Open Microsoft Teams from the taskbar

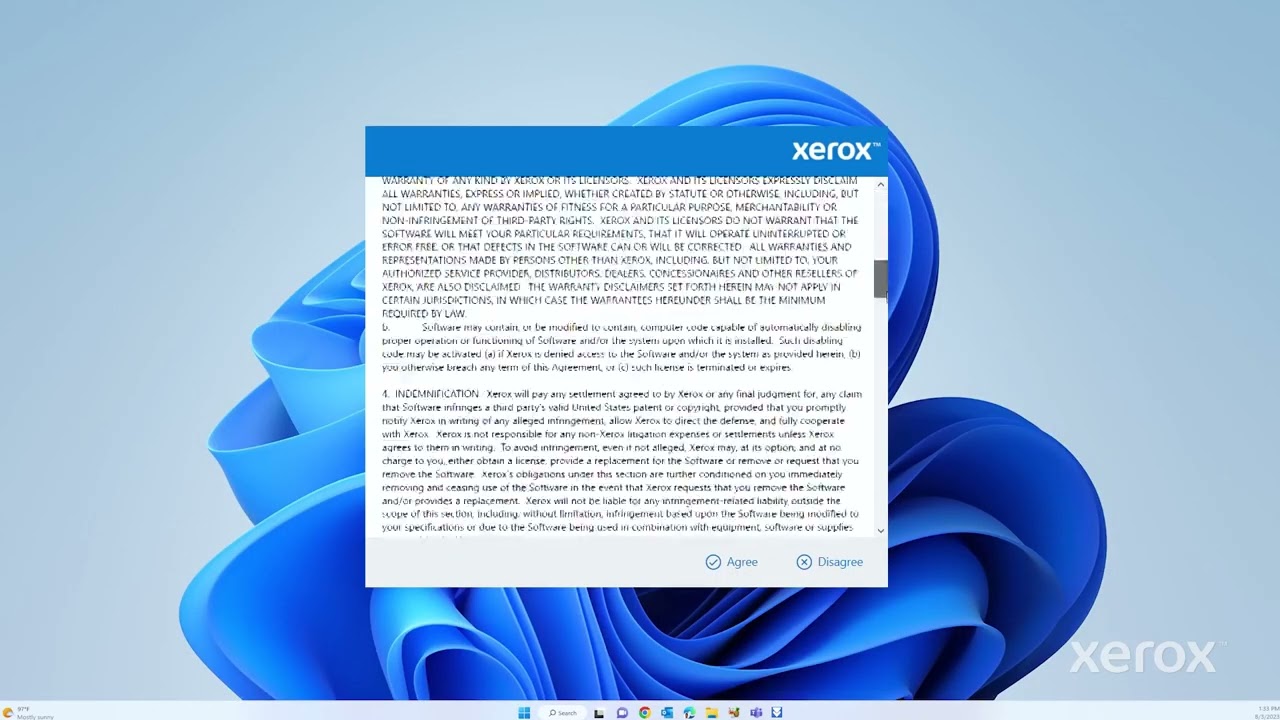pyautogui.click(x=756, y=713)
